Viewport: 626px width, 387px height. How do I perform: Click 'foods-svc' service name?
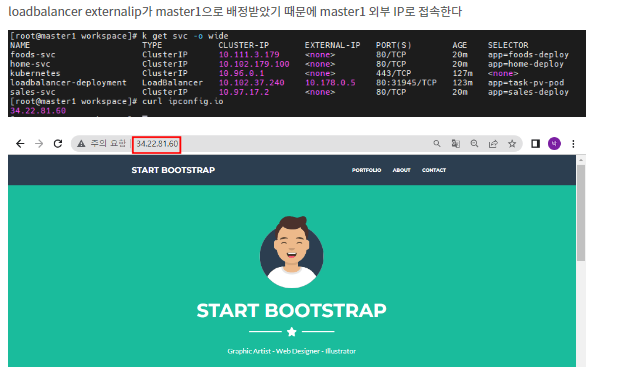click(x=33, y=55)
